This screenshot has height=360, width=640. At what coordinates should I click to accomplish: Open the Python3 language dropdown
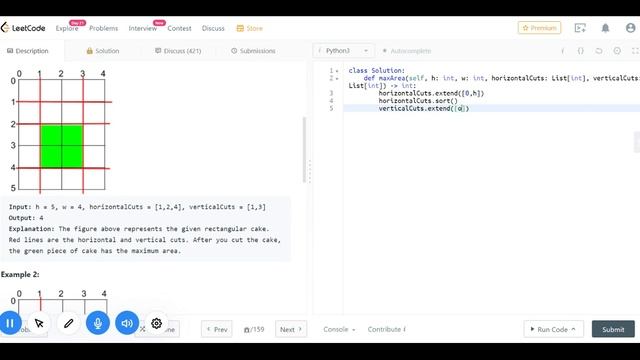pos(343,51)
